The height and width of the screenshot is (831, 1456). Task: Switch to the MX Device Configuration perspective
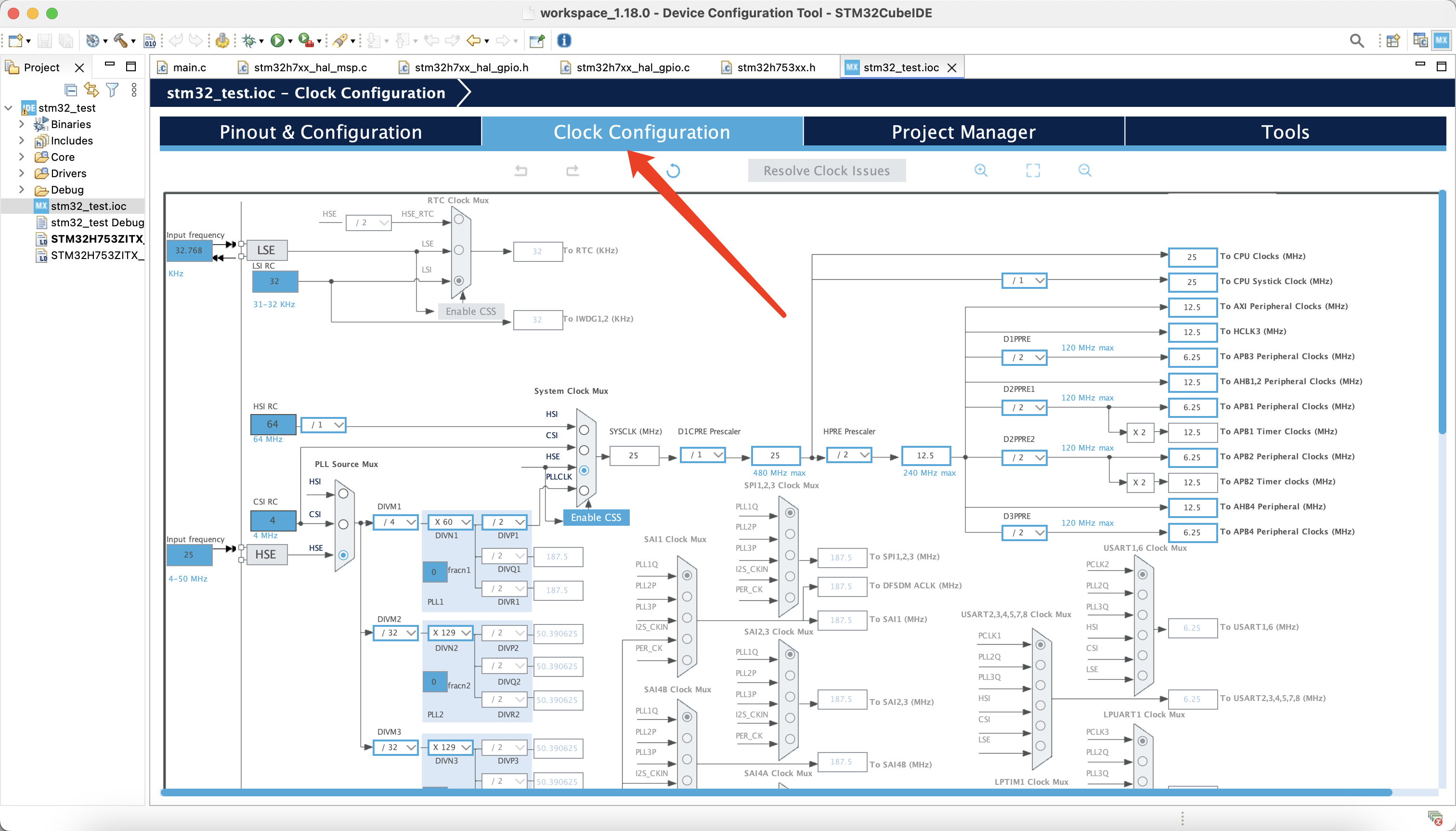tap(1442, 40)
